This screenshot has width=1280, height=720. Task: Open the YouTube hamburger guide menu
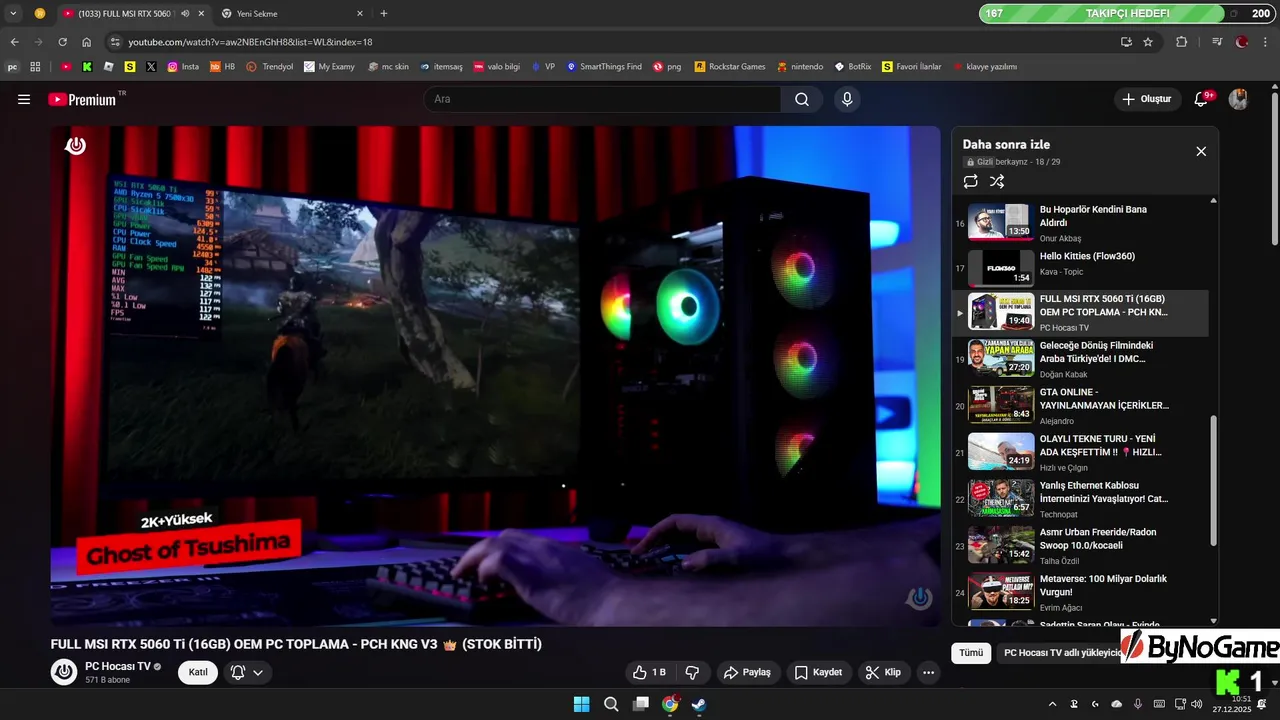click(x=24, y=99)
